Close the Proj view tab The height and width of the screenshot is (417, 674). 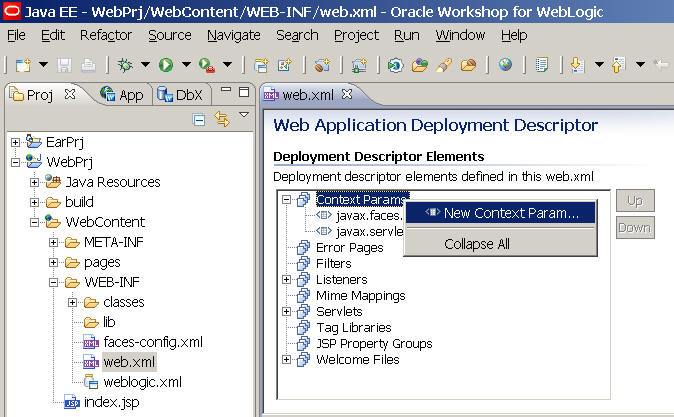[x=70, y=94]
